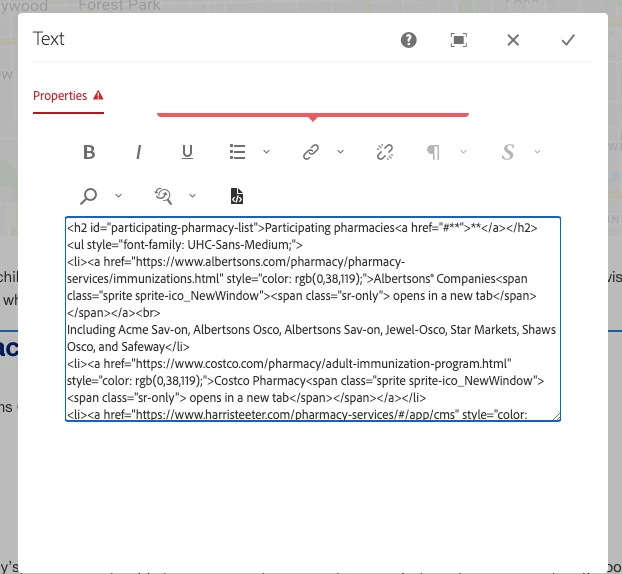This screenshot has width=622, height=574.
Task: Click the albertsons.com URL in source code
Action: (x=236, y=271)
